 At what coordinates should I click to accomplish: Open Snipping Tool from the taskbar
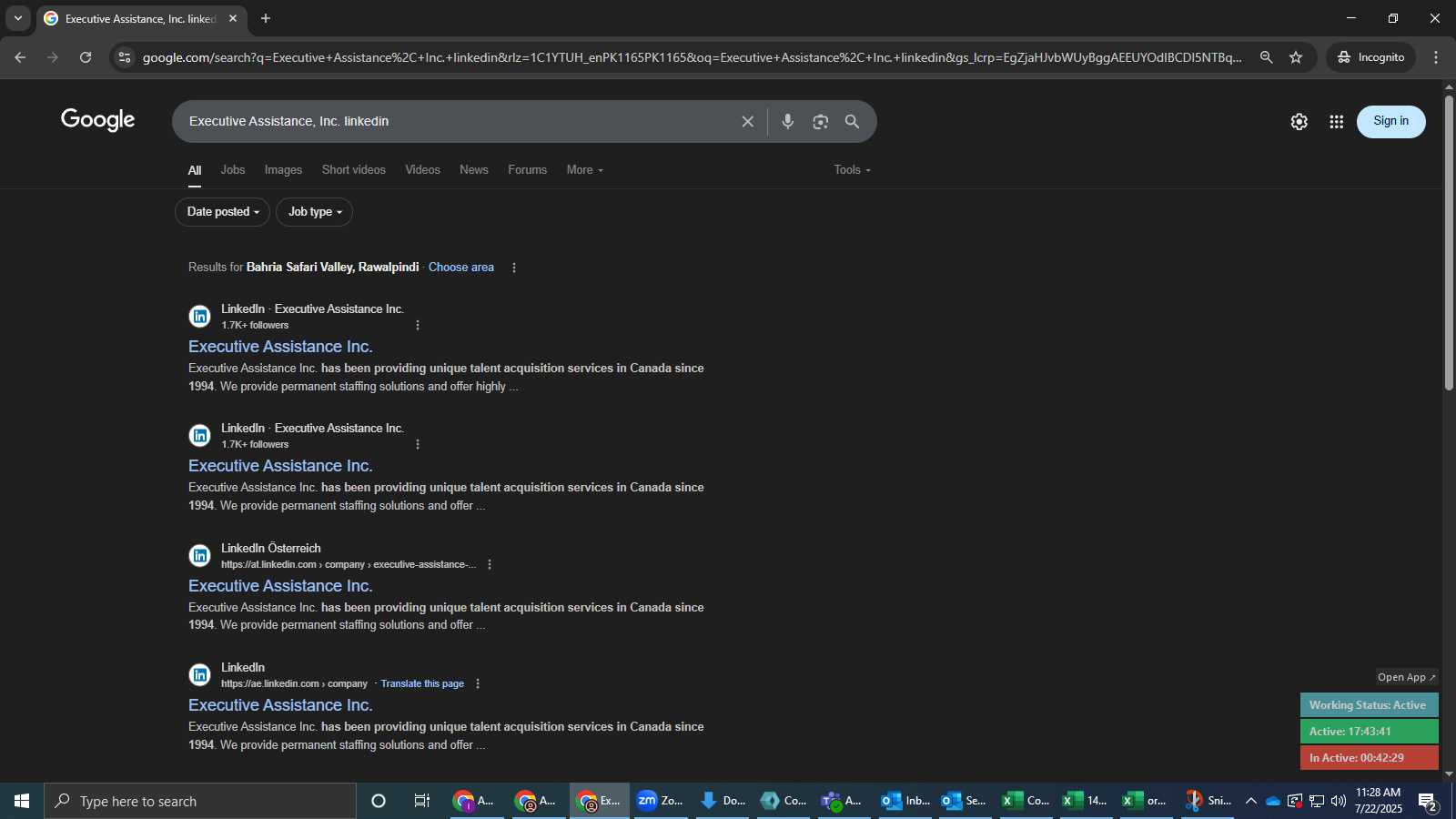[x=1208, y=801]
